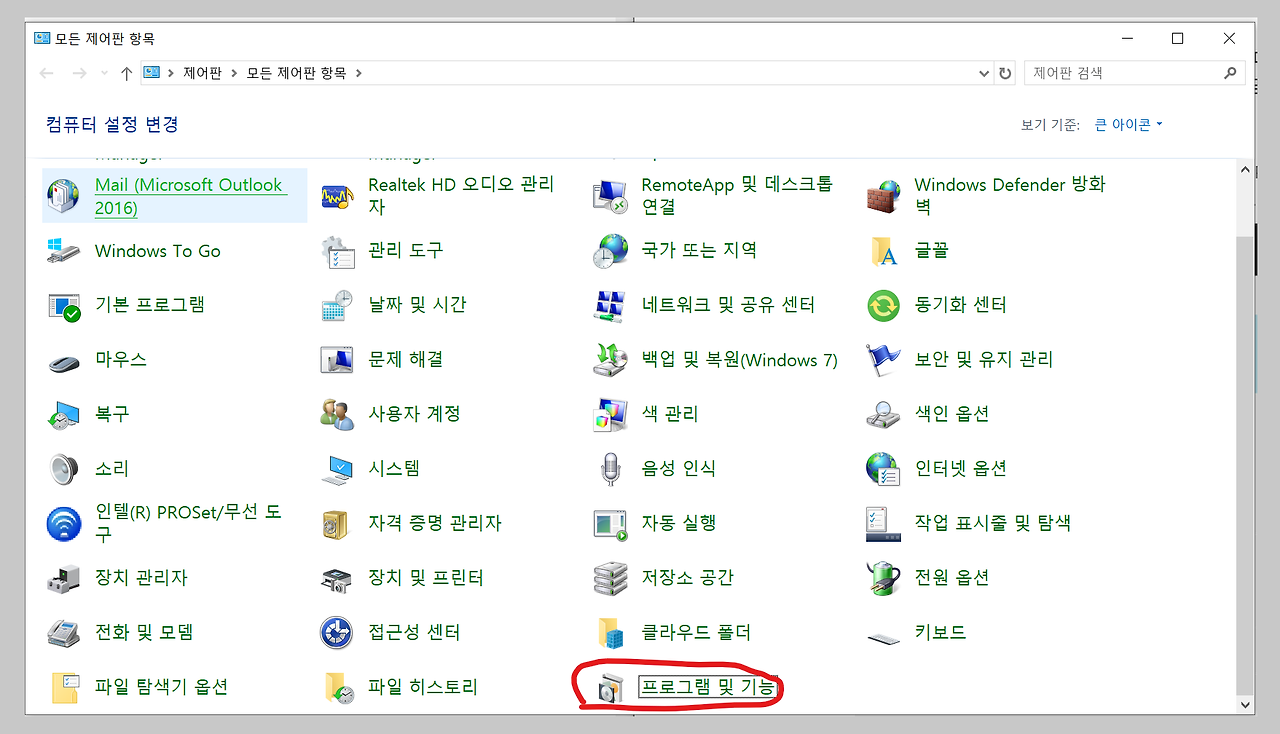Image resolution: width=1280 pixels, height=734 pixels.
Task: Click the 기본 프로그램 icon
Action: [x=63, y=305]
